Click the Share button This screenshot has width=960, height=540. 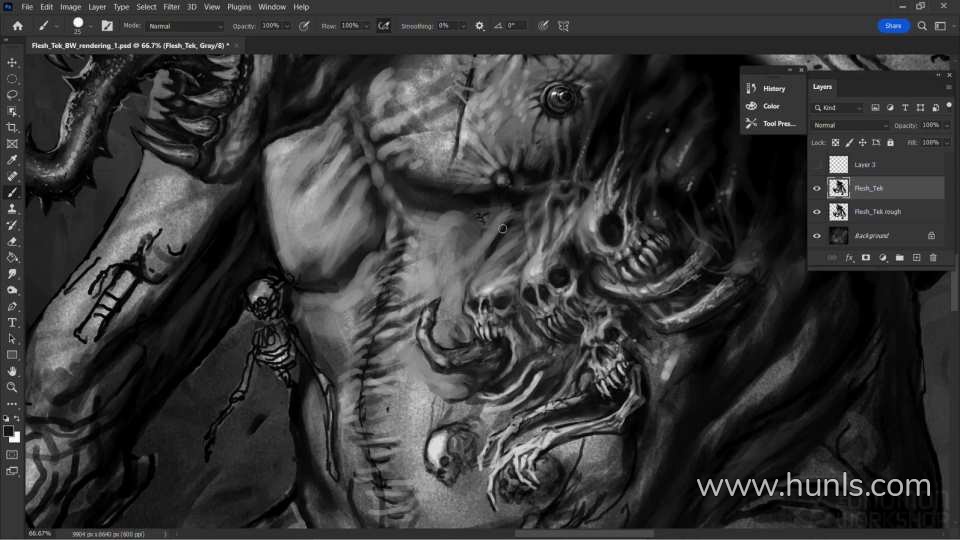tap(893, 26)
